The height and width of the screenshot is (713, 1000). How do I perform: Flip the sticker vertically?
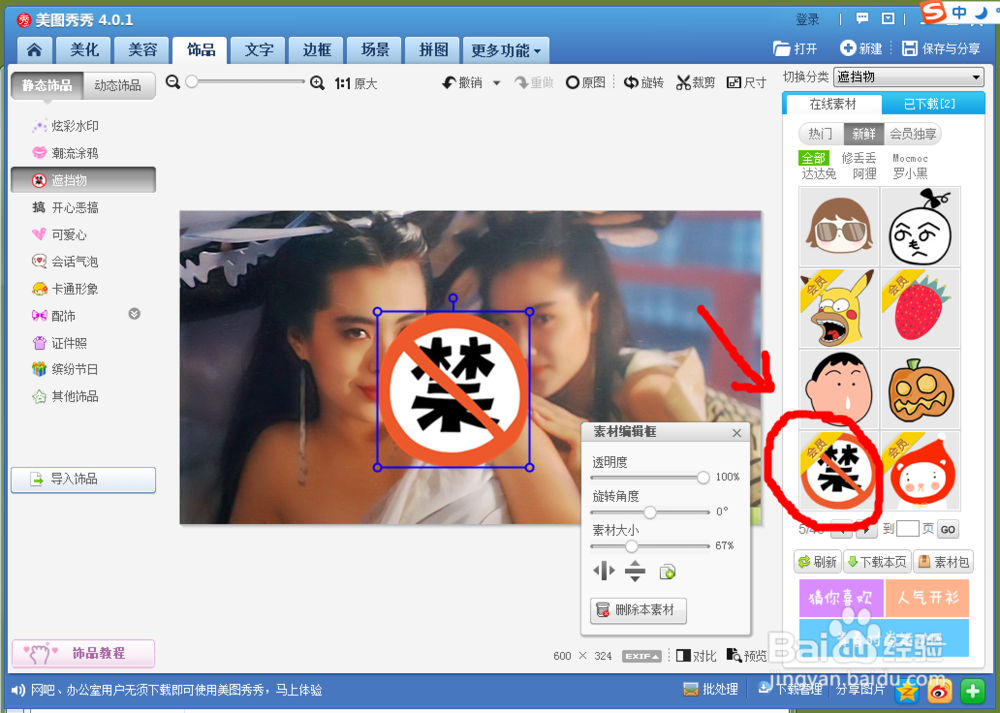coord(635,571)
